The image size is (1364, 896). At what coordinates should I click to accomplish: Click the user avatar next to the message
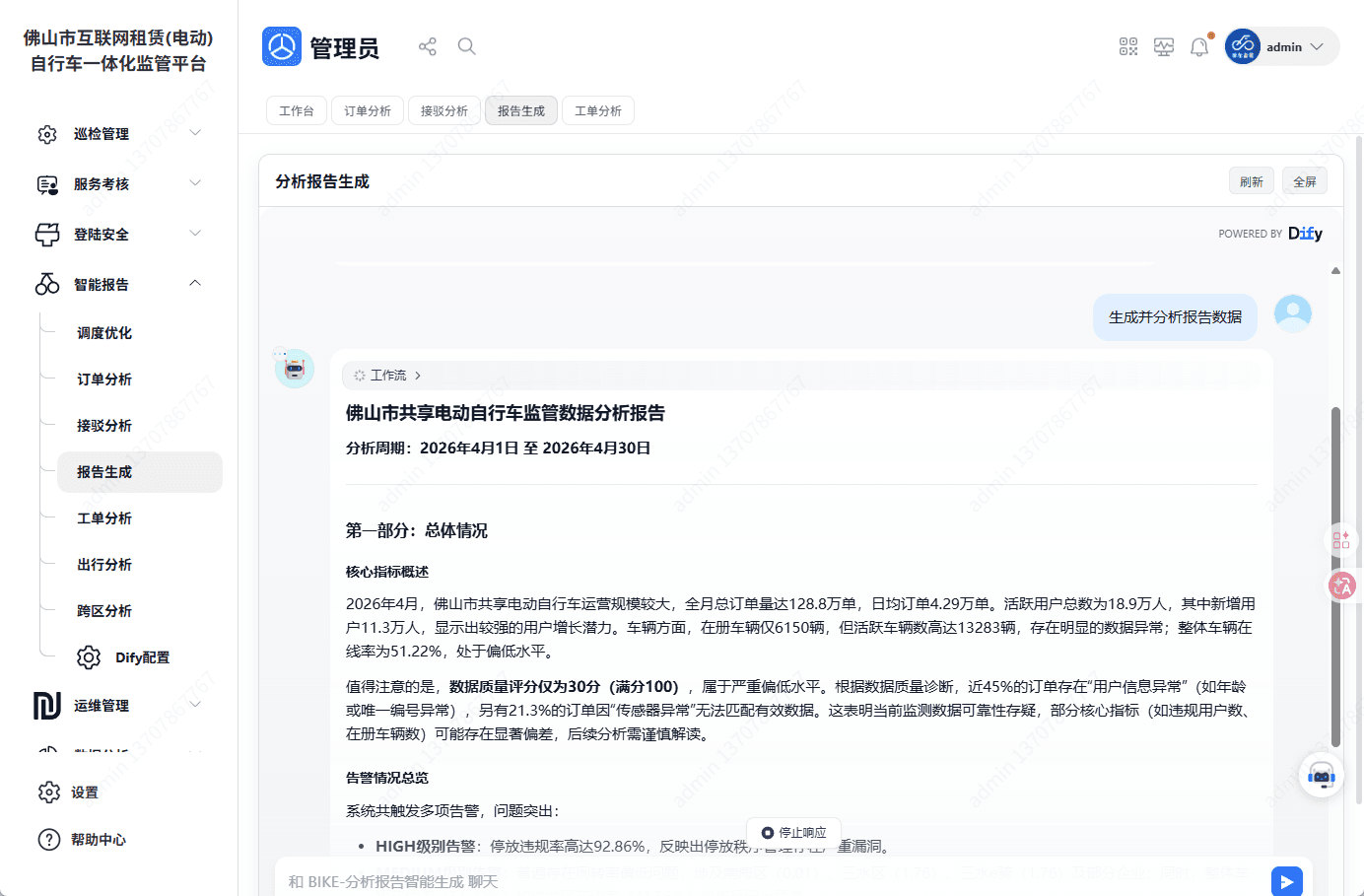click(1293, 313)
